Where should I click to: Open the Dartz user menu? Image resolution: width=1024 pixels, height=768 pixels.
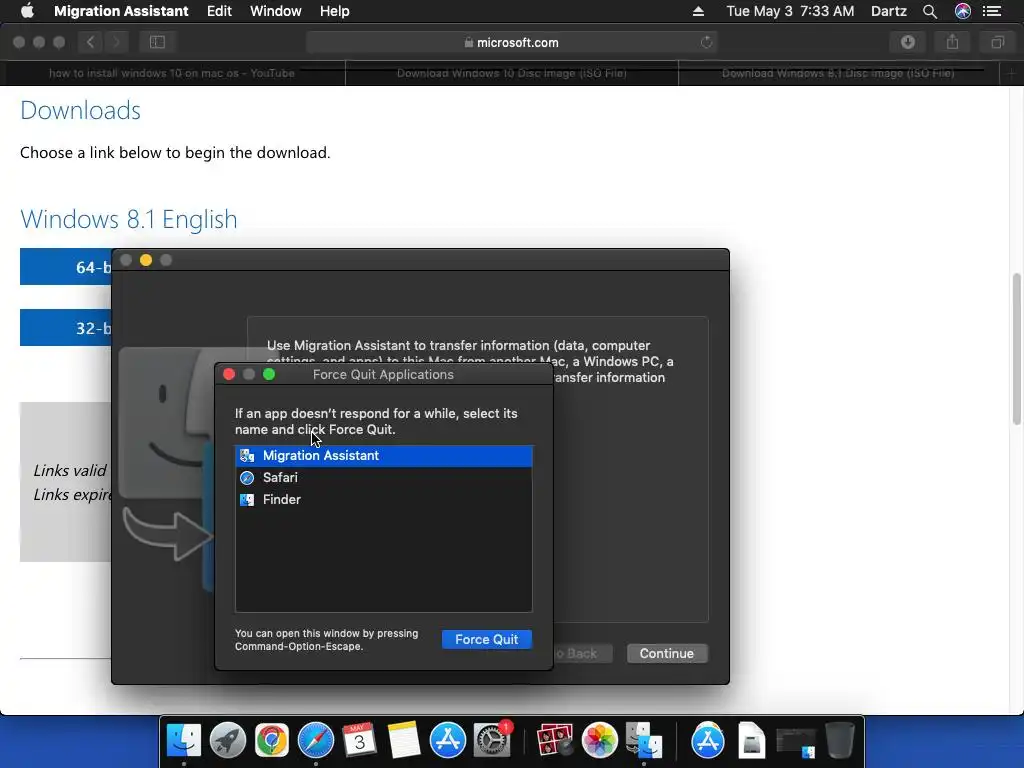(889, 11)
